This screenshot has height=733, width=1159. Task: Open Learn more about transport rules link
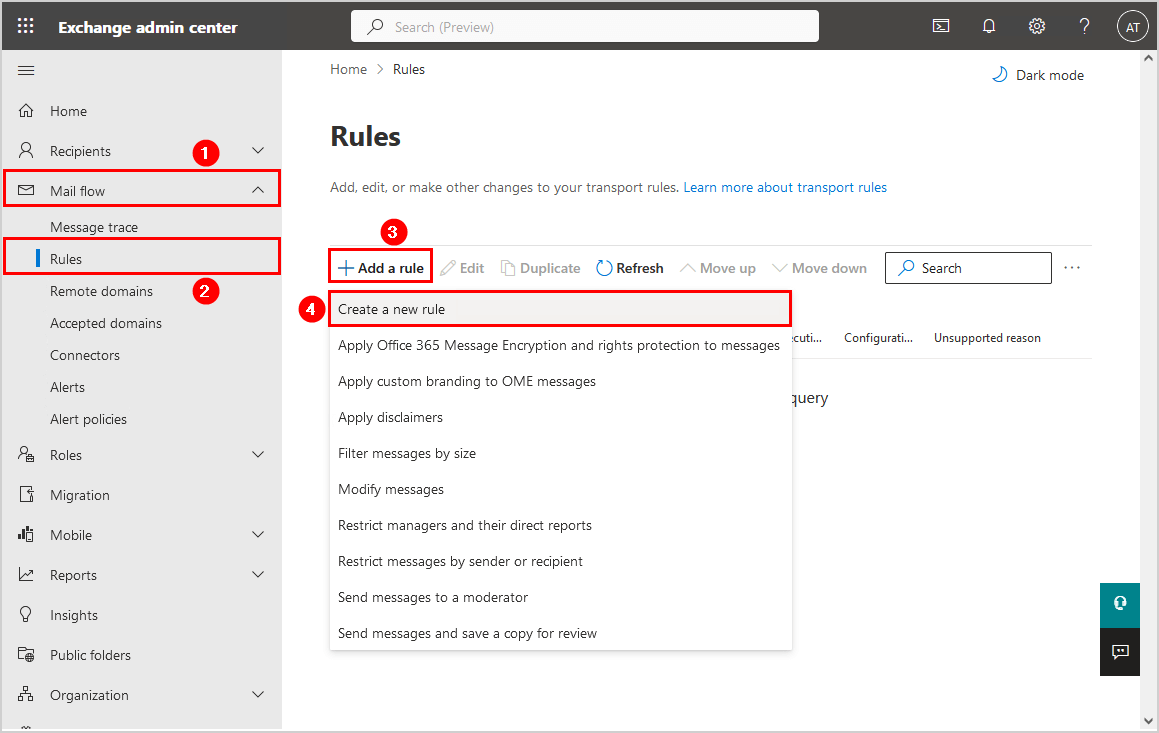point(785,187)
